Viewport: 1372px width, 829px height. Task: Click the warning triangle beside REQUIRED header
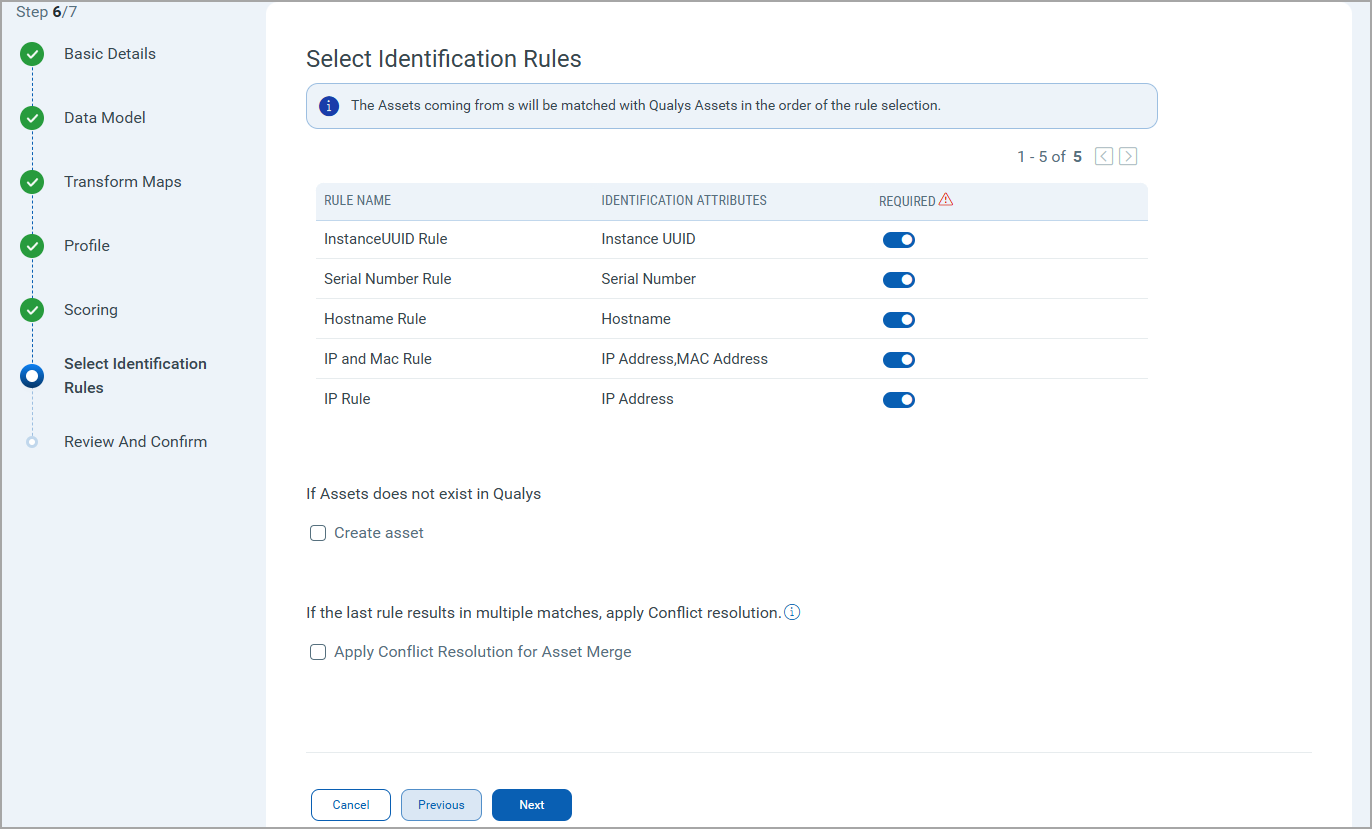pyautogui.click(x=948, y=200)
